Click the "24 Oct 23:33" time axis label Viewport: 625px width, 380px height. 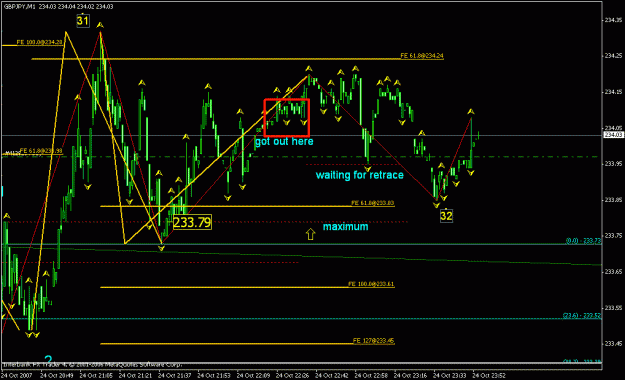pyautogui.click(x=450, y=376)
